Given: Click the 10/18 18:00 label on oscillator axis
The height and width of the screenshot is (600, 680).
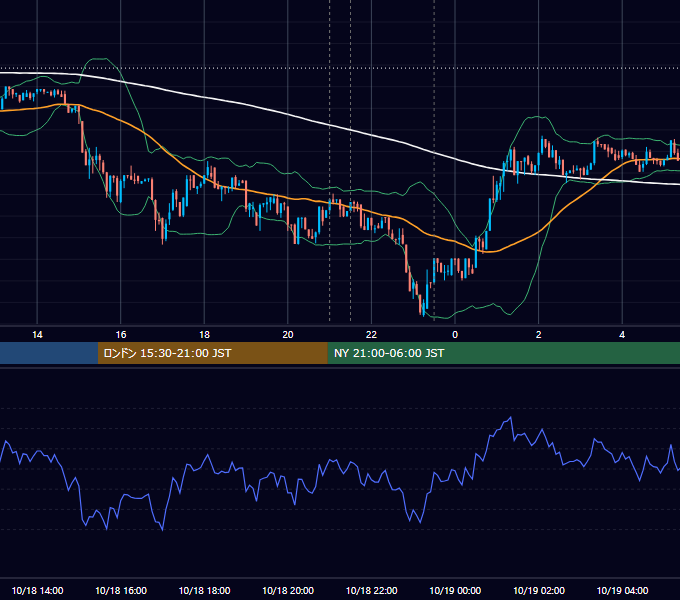Looking at the screenshot, I should (x=204, y=590).
